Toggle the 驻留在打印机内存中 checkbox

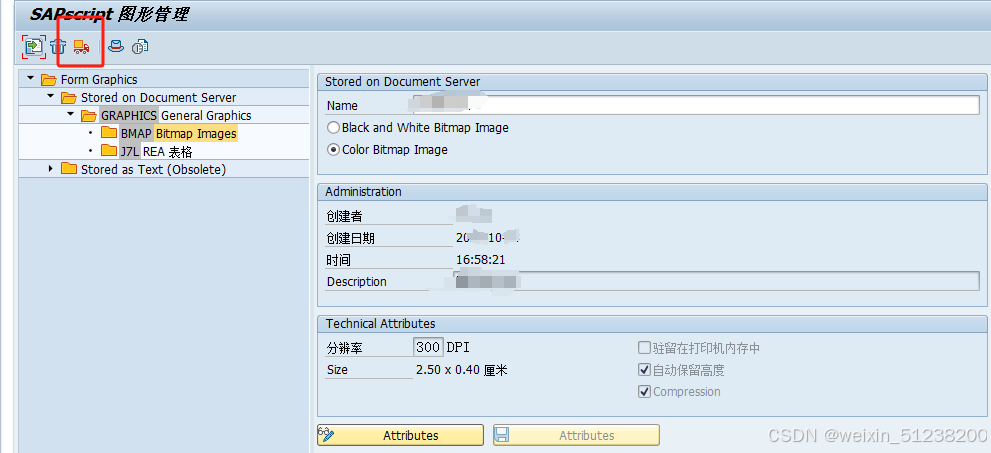pyautogui.click(x=644, y=348)
